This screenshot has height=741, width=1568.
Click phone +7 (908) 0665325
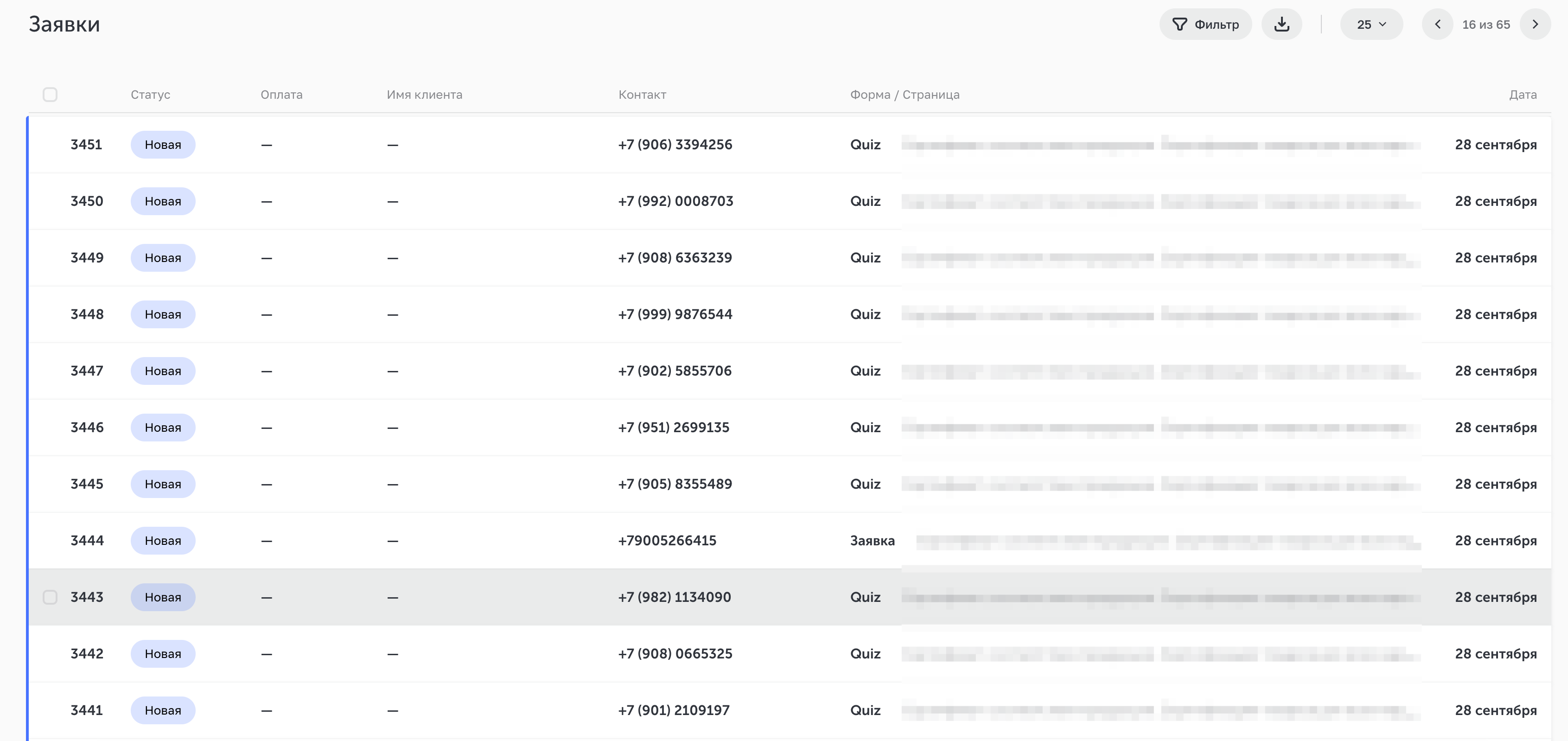(x=675, y=654)
